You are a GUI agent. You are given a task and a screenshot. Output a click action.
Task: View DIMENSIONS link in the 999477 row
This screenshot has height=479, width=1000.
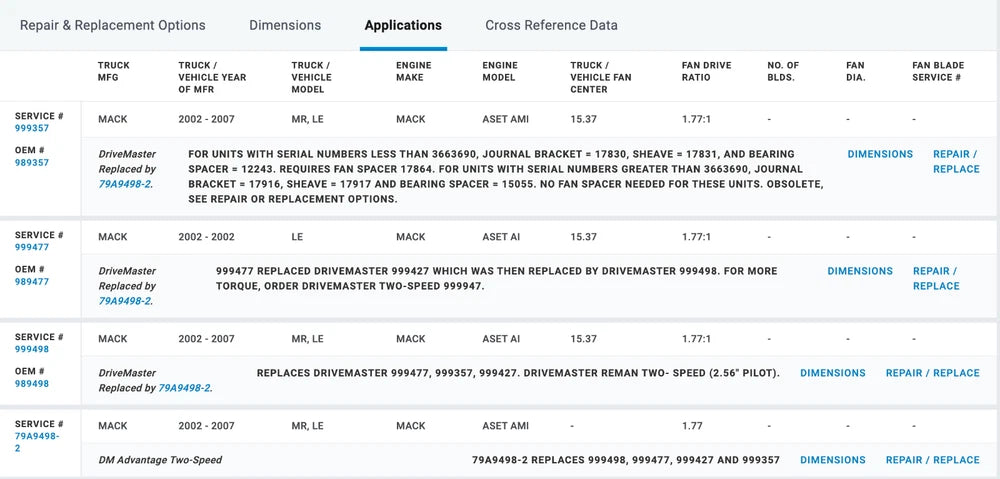tap(860, 271)
